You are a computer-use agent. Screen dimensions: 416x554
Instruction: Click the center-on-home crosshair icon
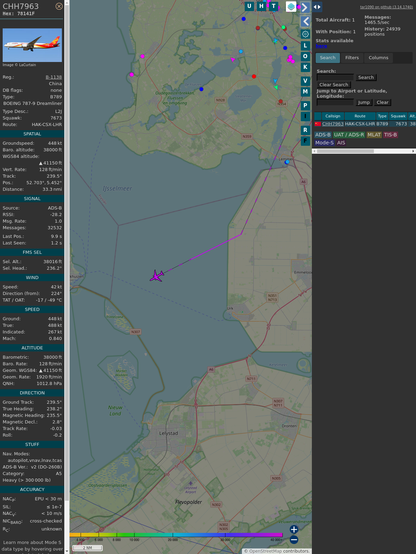305,34
